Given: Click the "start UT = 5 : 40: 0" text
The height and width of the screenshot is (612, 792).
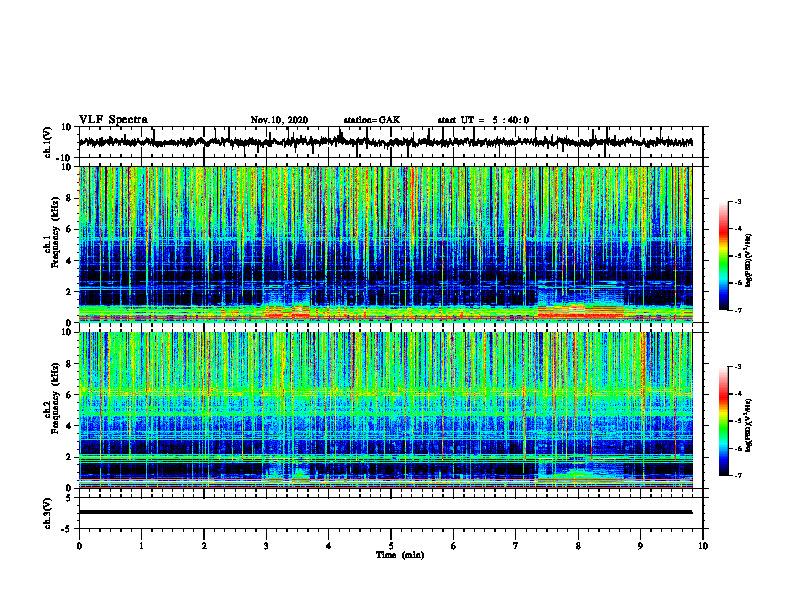Looking at the screenshot, I should (483, 120).
